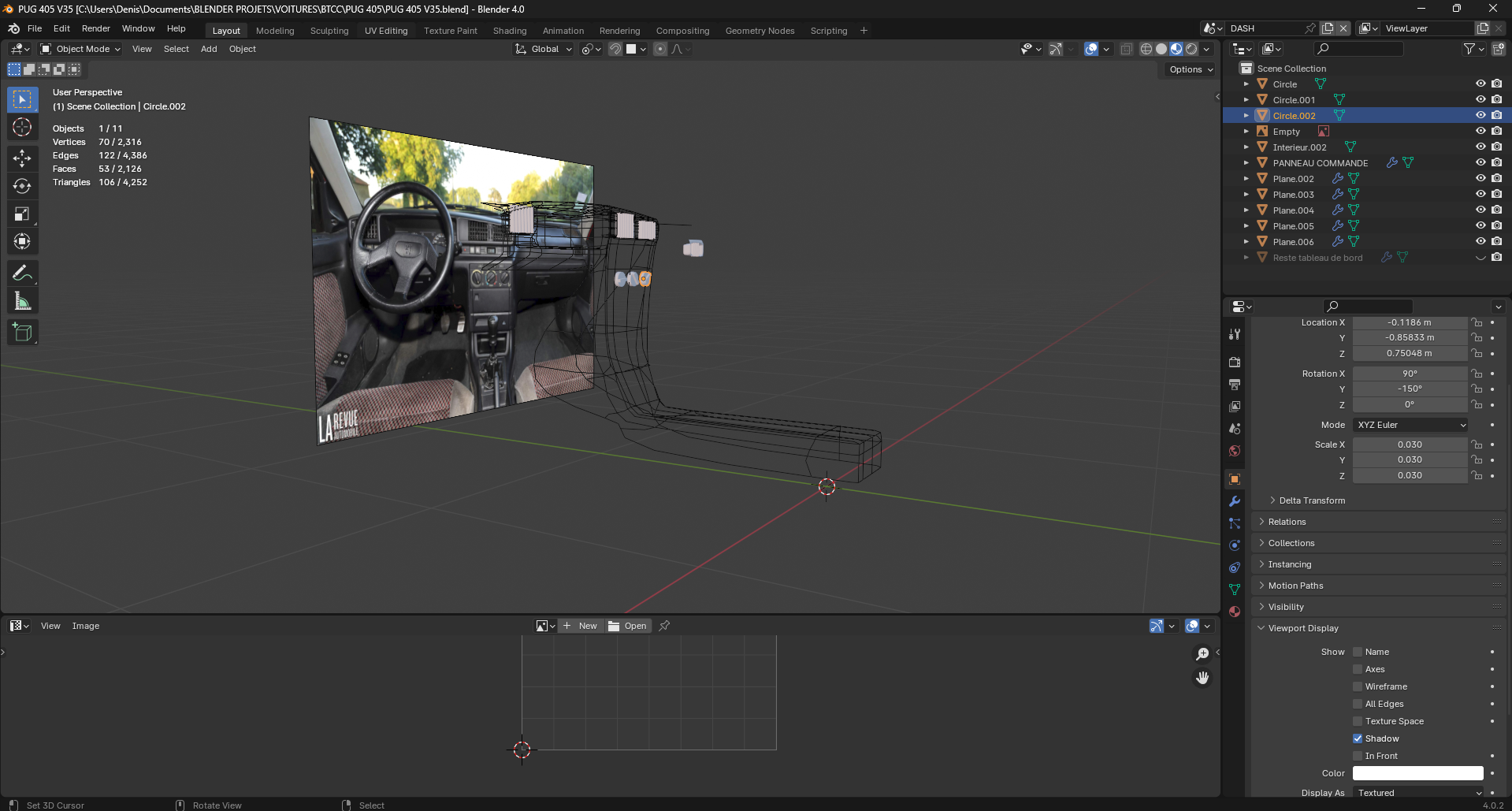Enable the Wireframe display checkbox
This screenshot has width=1512, height=811.
[1358, 686]
